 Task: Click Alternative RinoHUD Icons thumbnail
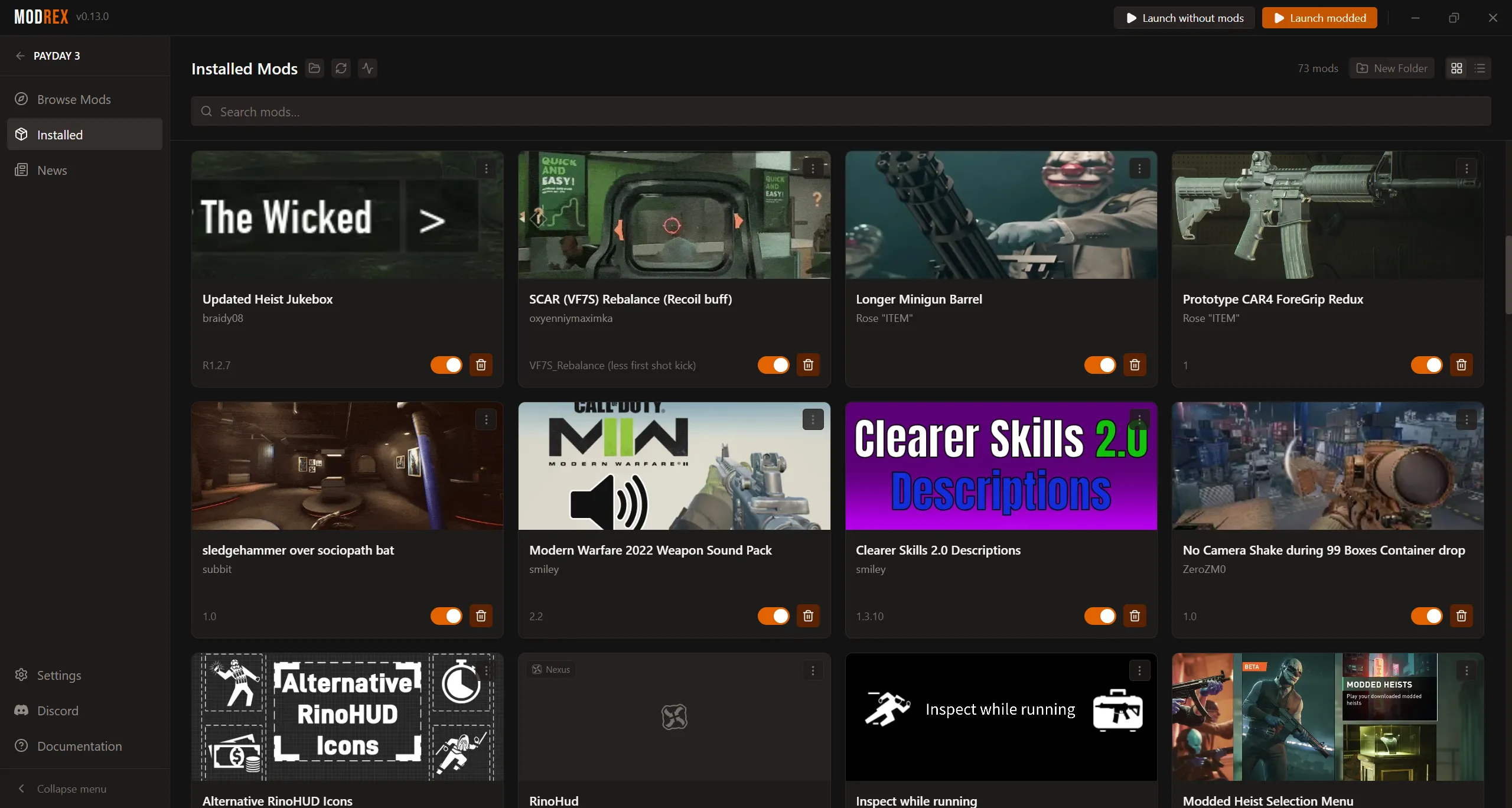pyautogui.click(x=347, y=717)
